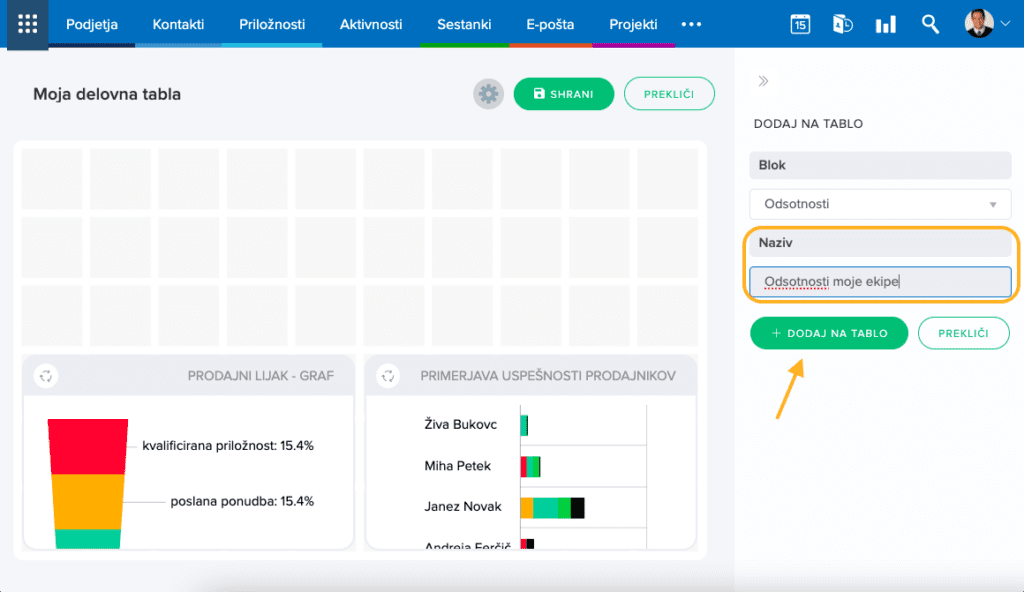
Task: Show more navigation items via three dots
Action: (691, 24)
